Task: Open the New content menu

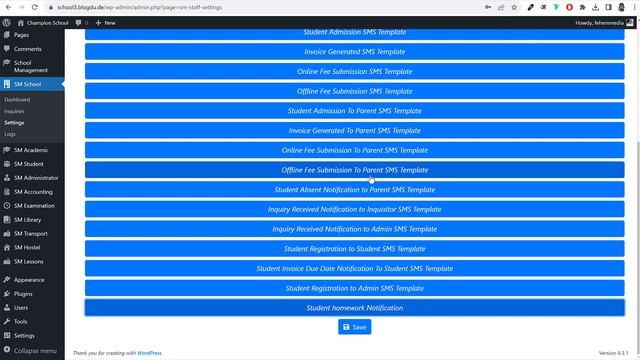Action: click(105, 23)
